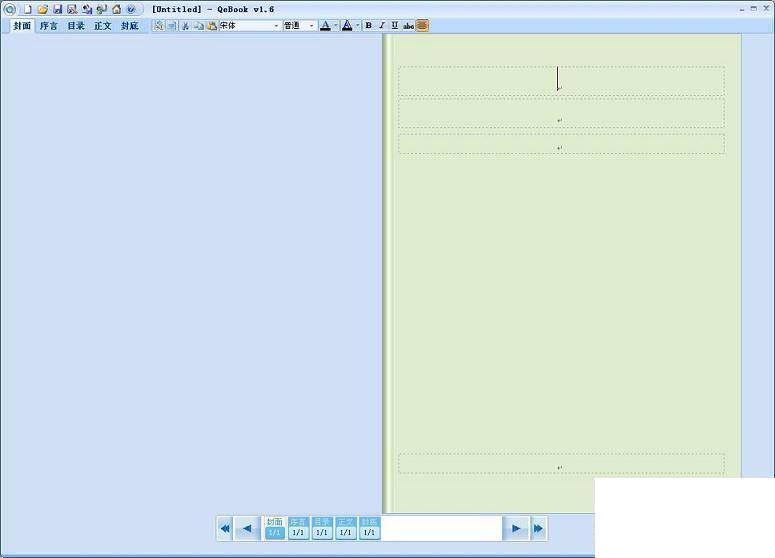Image resolution: width=775 pixels, height=558 pixels.
Task: Jump to the last page with double-right arrow
Action: click(539, 528)
